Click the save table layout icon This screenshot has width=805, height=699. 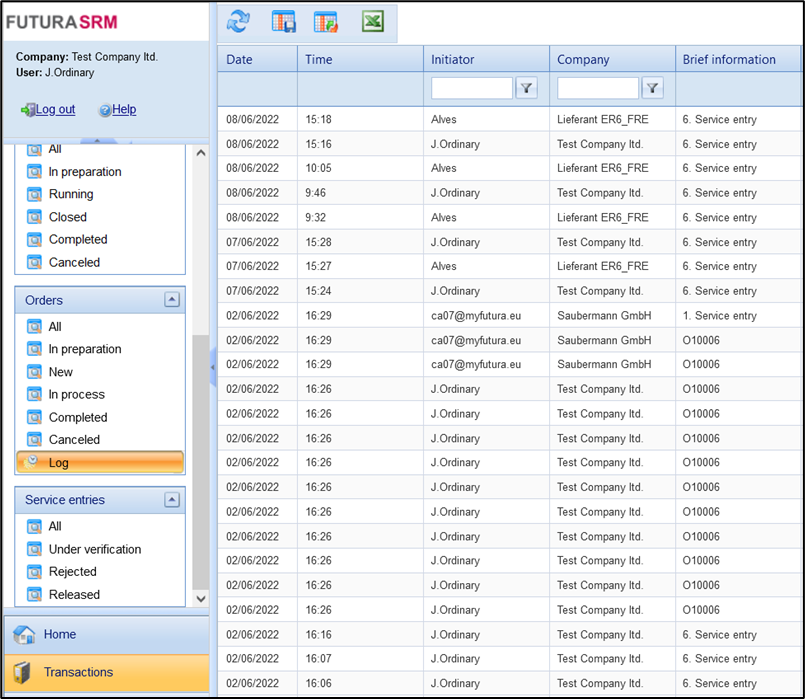tap(284, 21)
